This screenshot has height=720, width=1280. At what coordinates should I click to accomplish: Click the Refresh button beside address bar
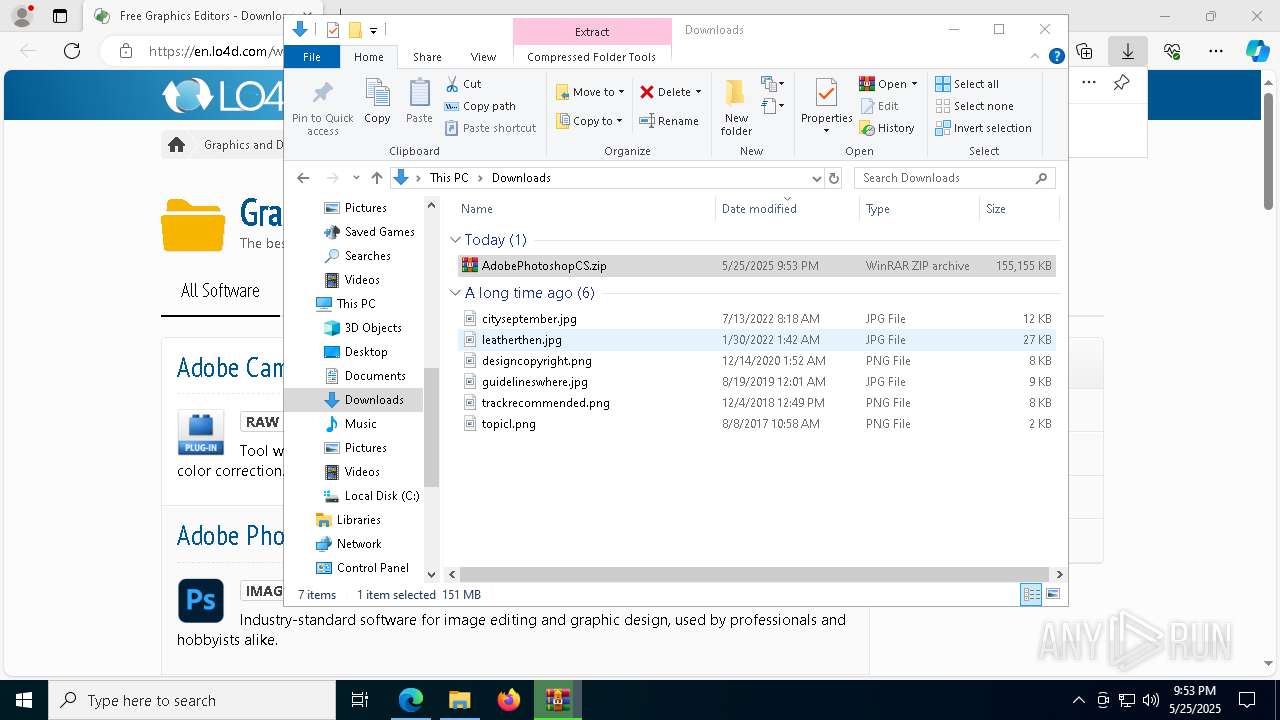pyautogui.click(x=834, y=178)
